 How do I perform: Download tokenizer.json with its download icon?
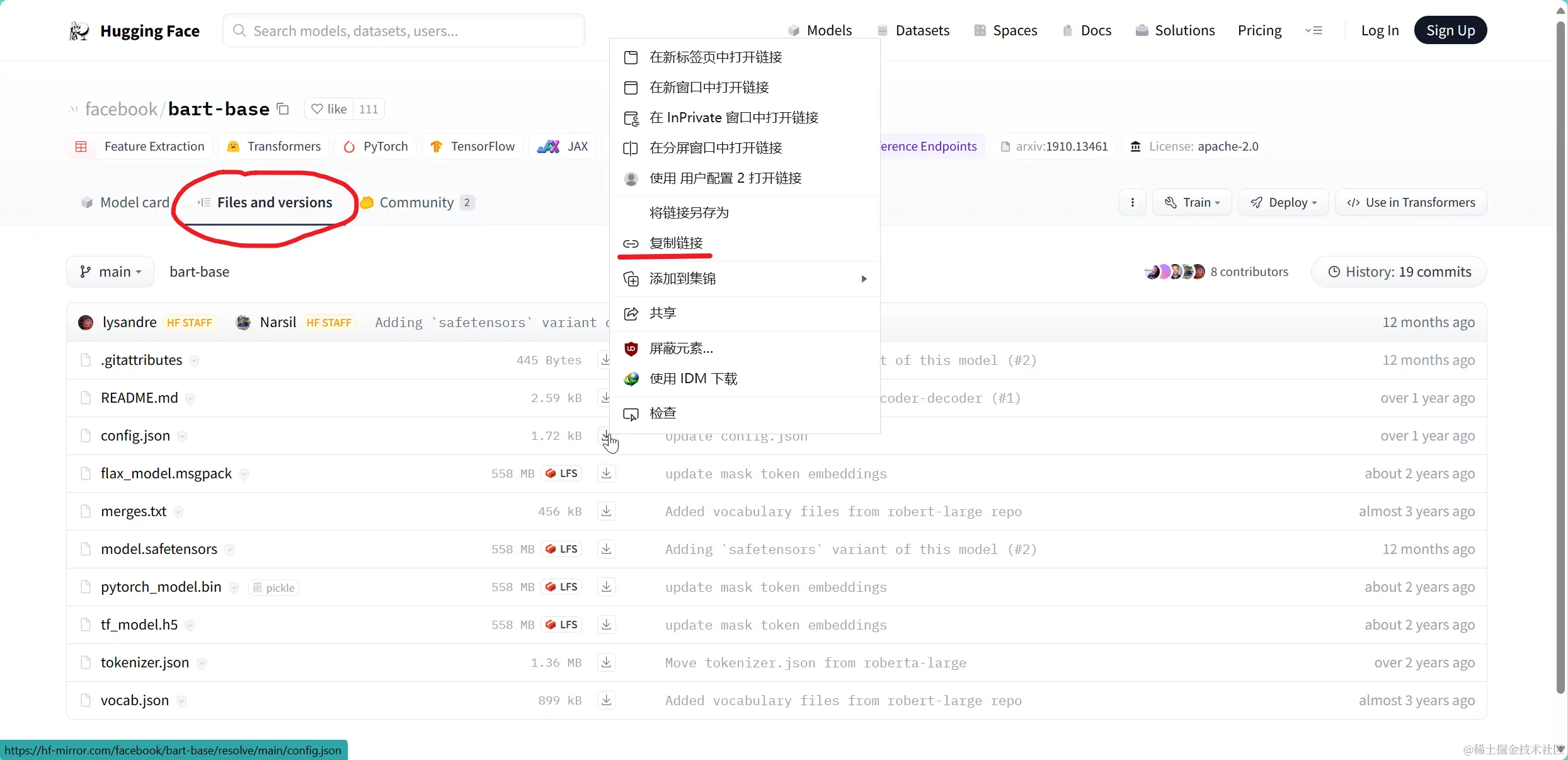pos(606,662)
